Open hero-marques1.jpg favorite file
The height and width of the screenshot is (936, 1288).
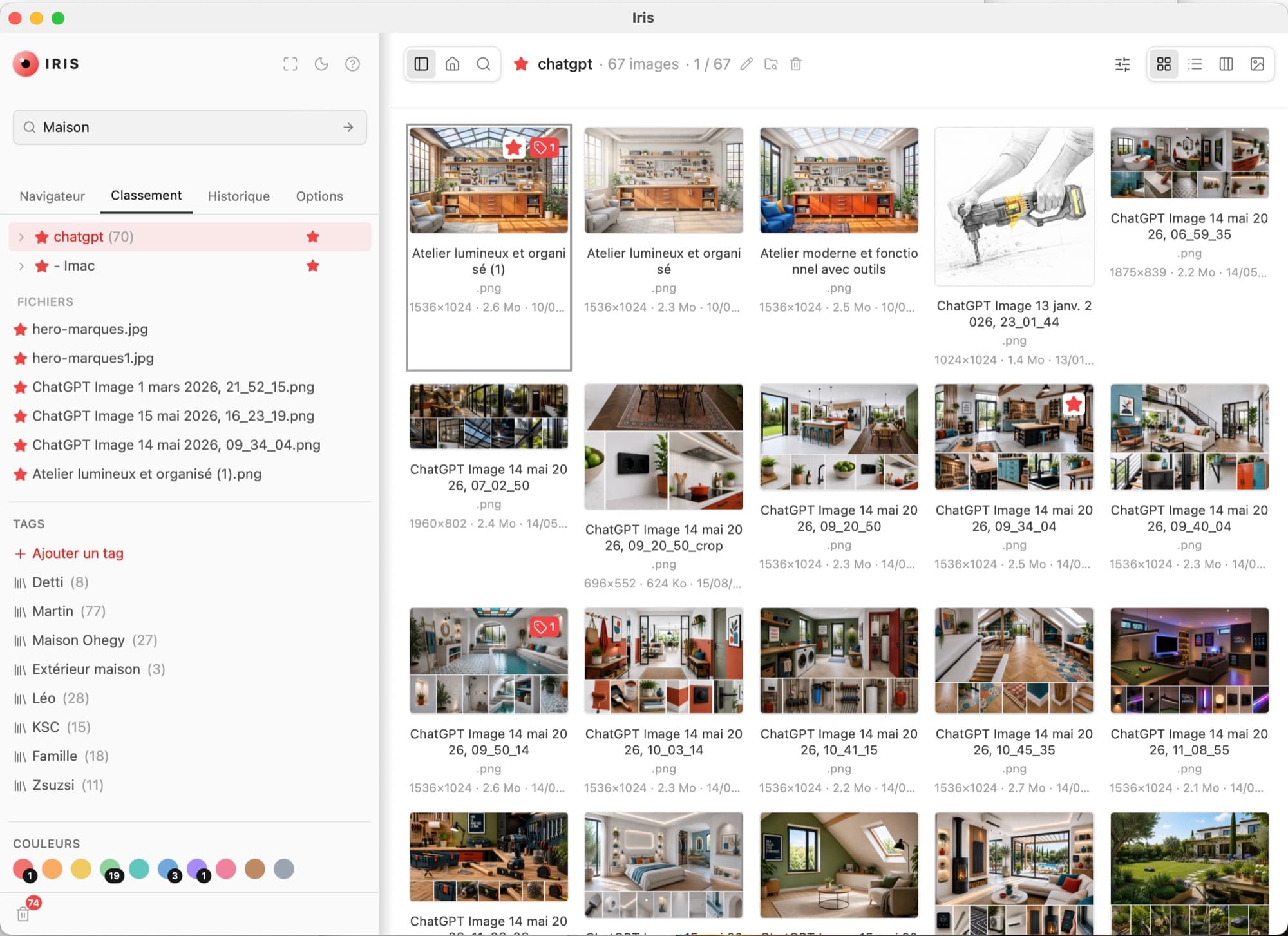coord(93,358)
